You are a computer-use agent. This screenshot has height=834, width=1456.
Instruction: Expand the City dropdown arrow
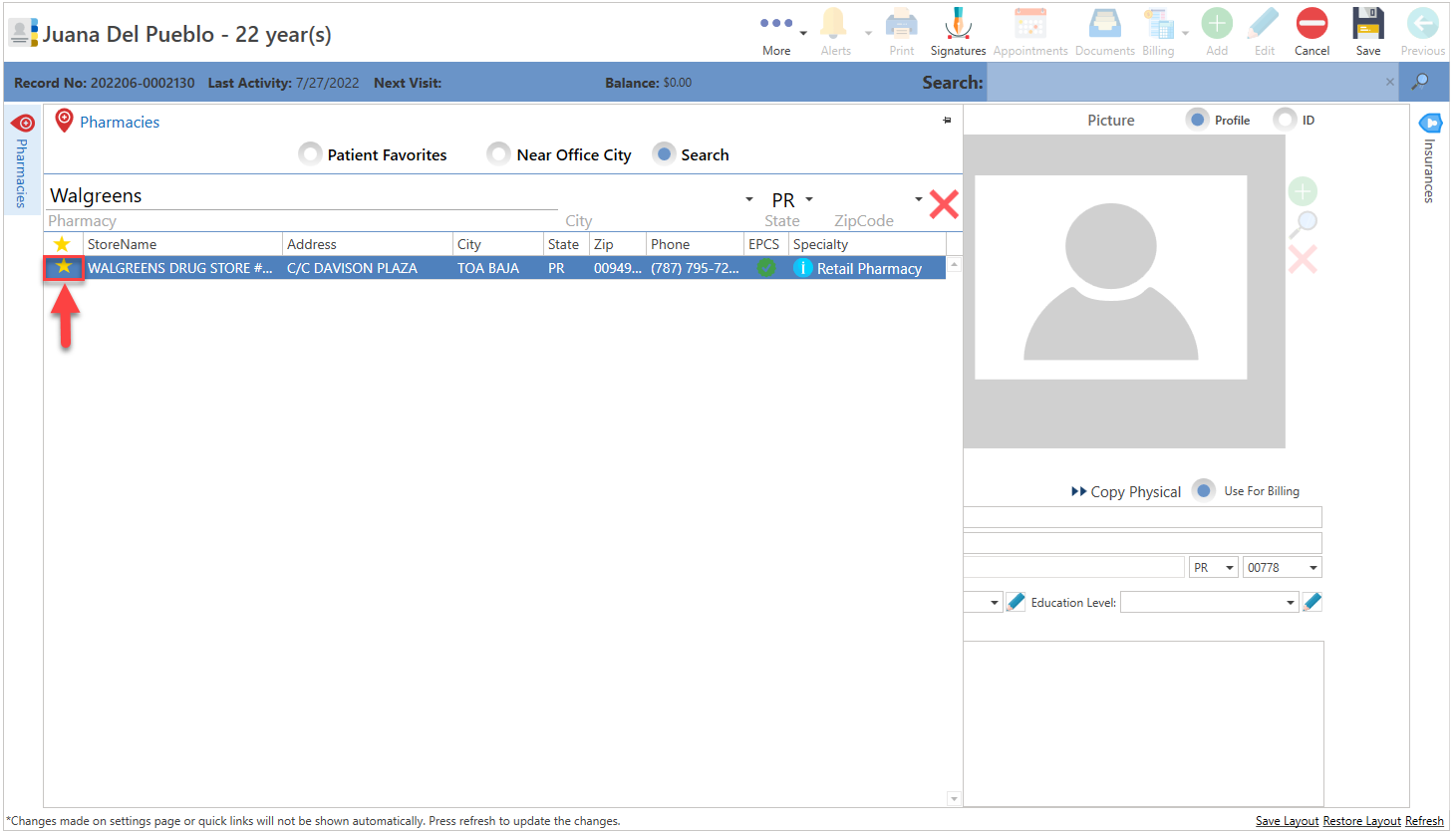point(749,199)
